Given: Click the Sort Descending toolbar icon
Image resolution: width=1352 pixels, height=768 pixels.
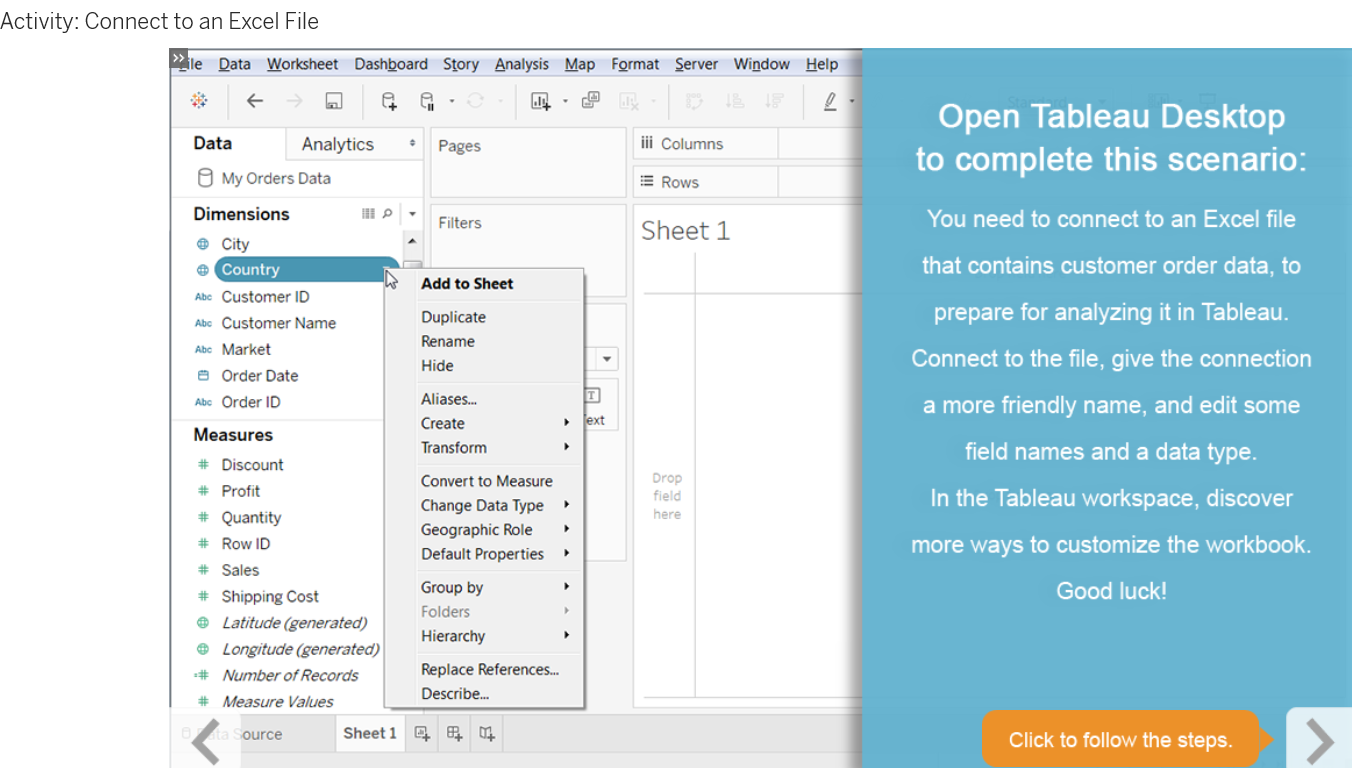Looking at the screenshot, I should click(773, 101).
